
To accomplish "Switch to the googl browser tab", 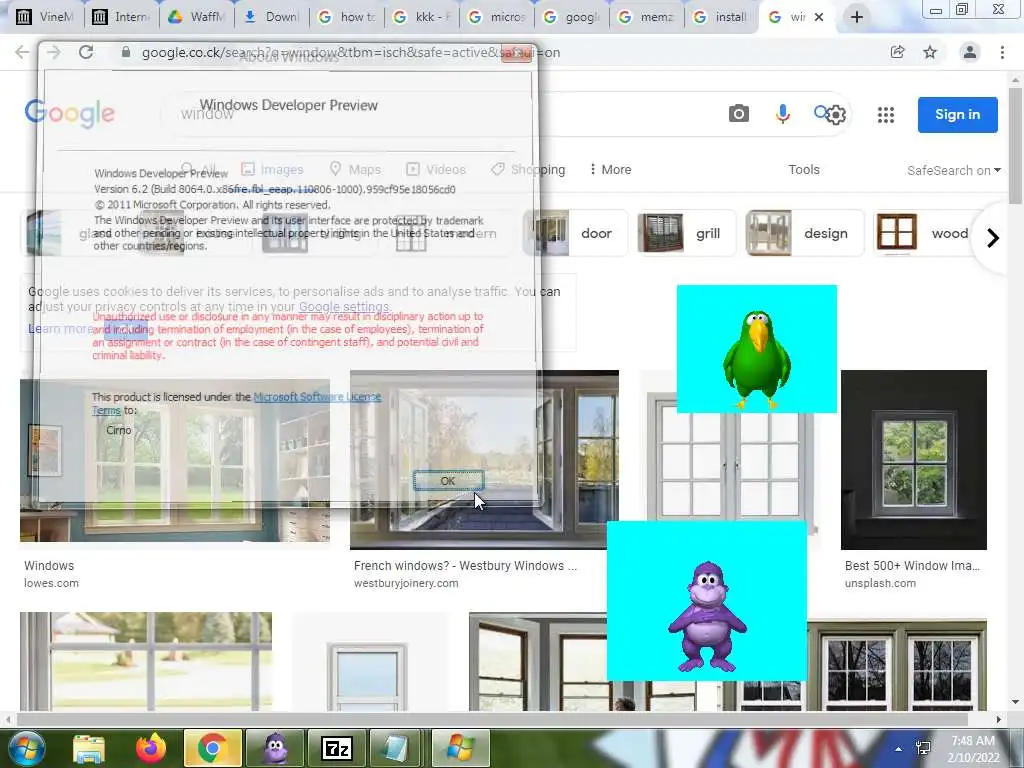I will pos(571,17).
